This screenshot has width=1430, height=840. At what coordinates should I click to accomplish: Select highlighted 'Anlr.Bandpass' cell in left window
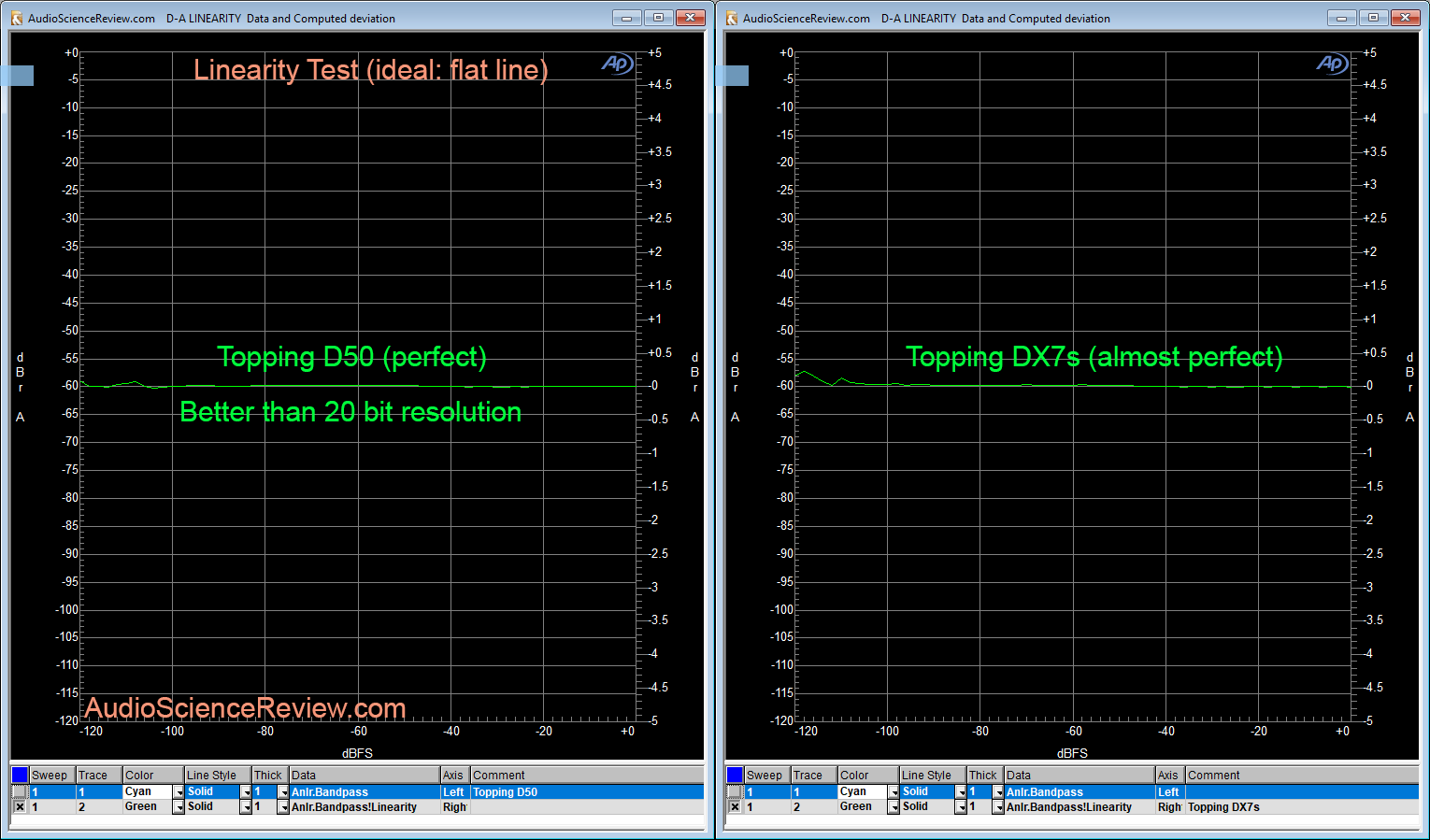(365, 791)
